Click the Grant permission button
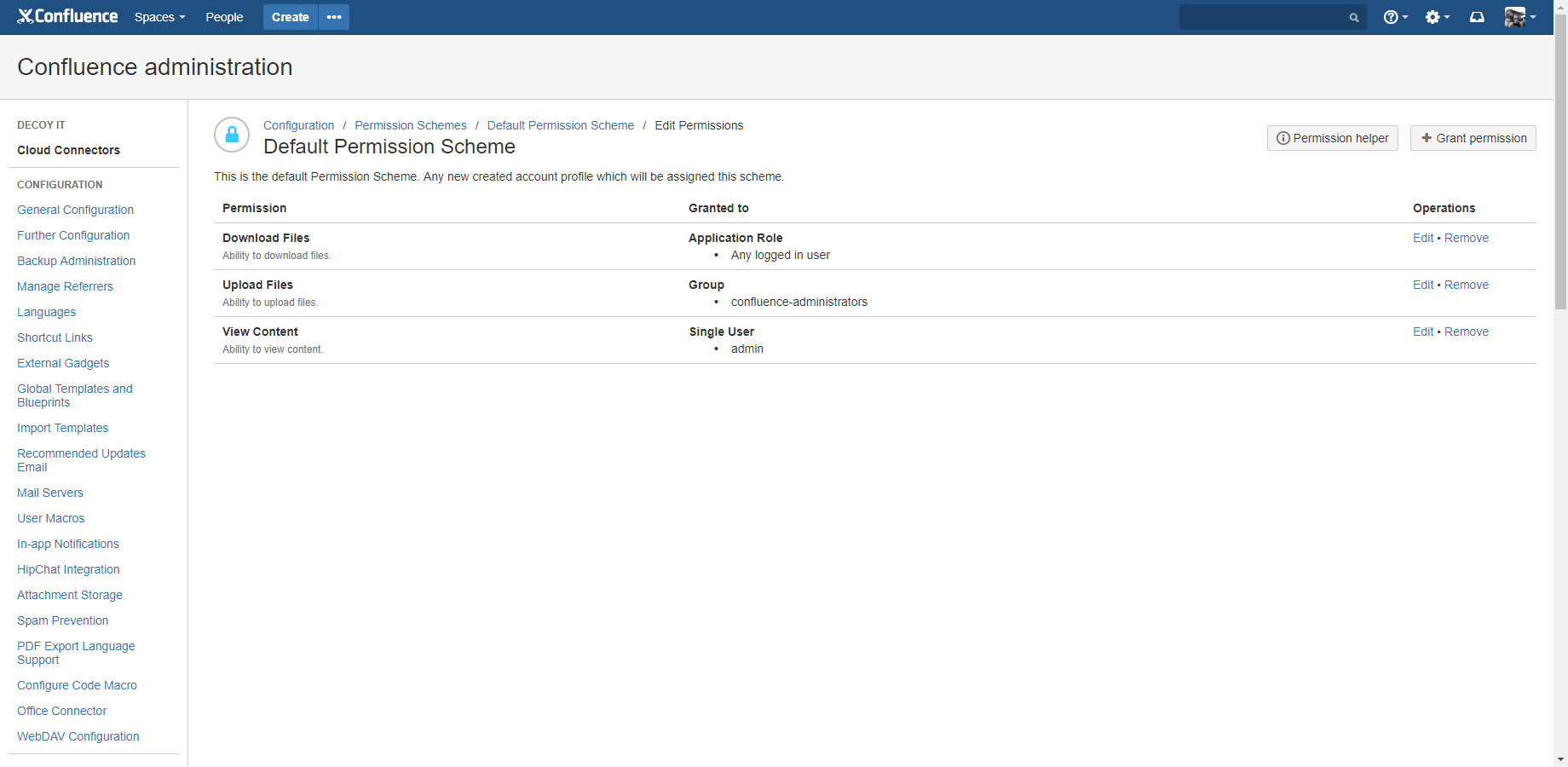 pos(1473,138)
